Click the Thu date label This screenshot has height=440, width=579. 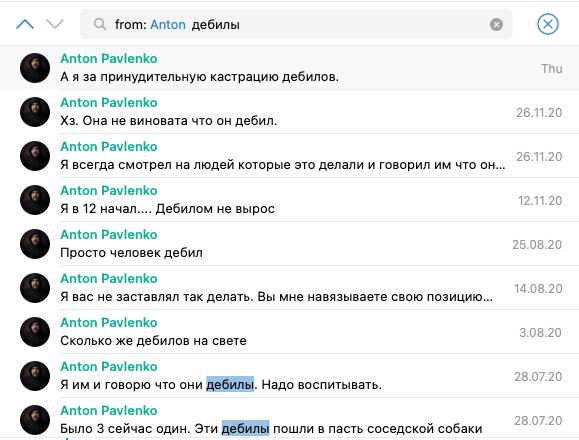tap(552, 69)
